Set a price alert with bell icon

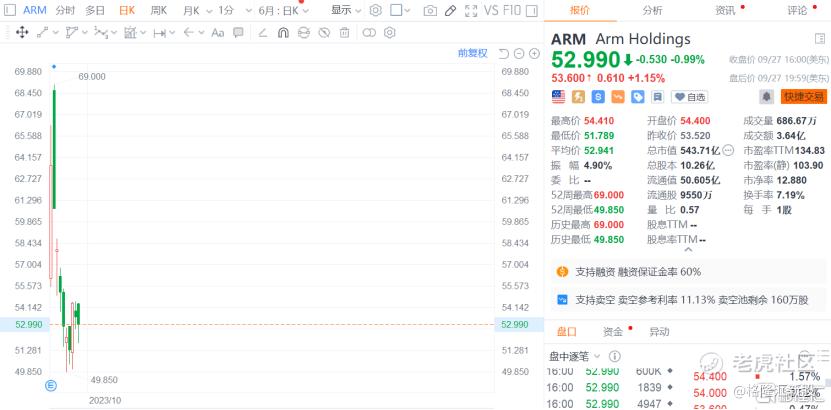click(766, 96)
